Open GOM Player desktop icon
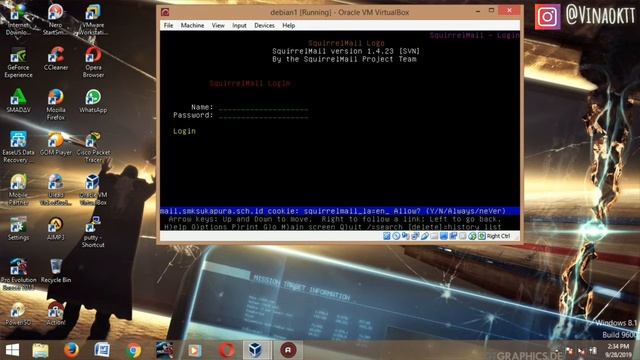Image resolution: width=640 pixels, height=360 pixels. tap(56, 143)
